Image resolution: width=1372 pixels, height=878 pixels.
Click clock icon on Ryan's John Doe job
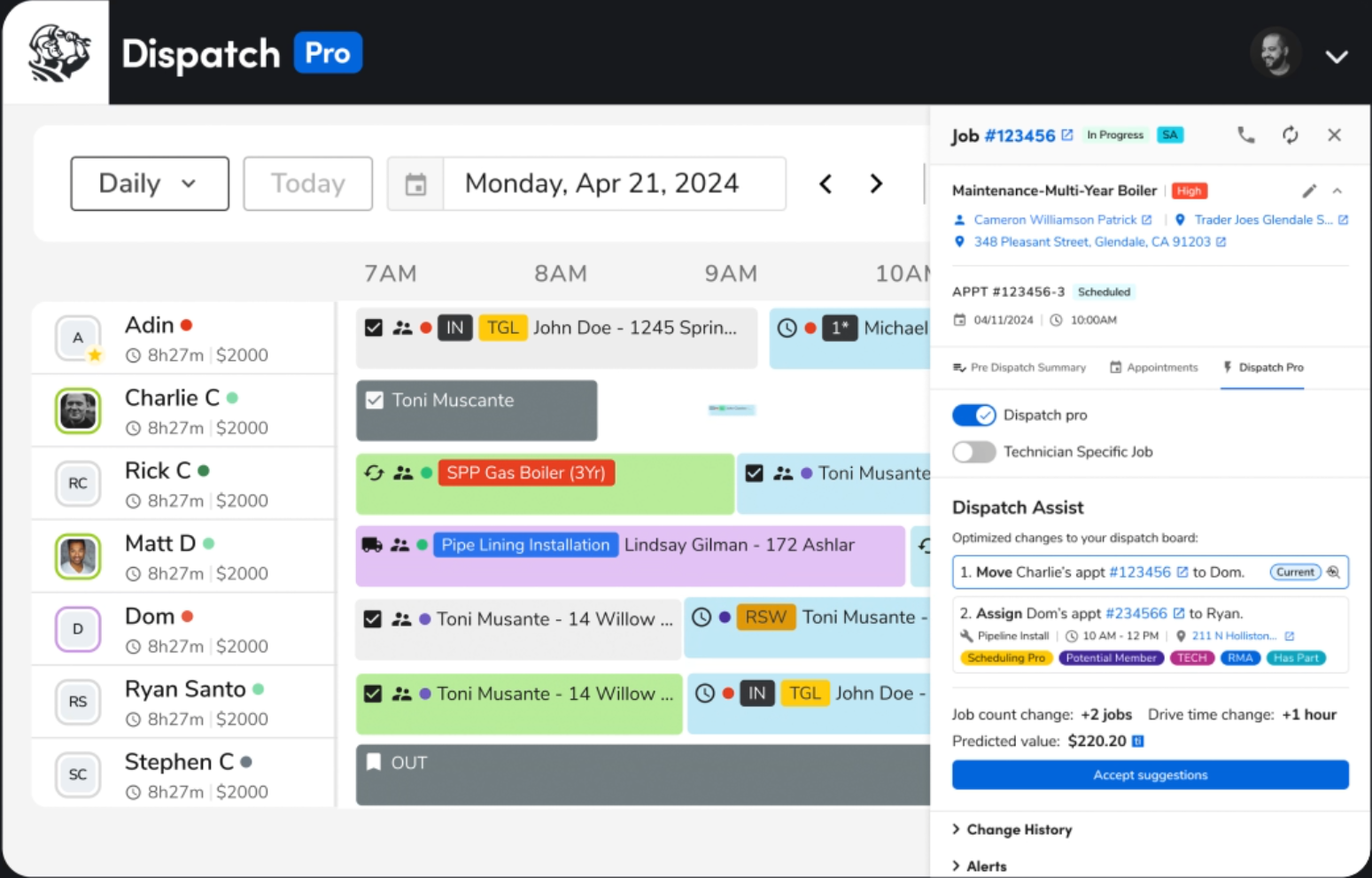(x=704, y=694)
